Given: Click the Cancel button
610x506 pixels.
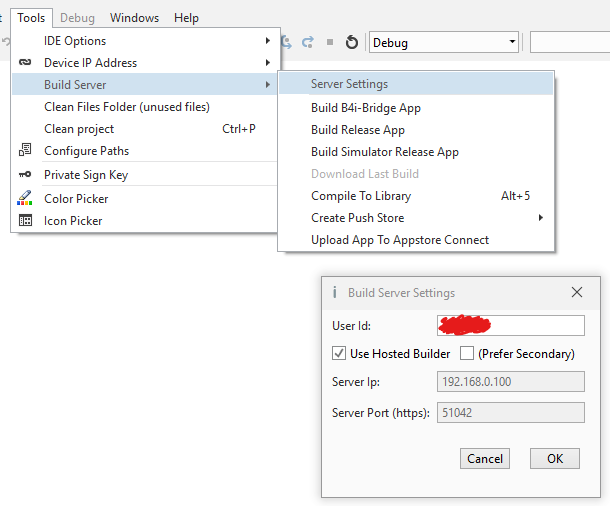Looking at the screenshot, I should (485, 459).
